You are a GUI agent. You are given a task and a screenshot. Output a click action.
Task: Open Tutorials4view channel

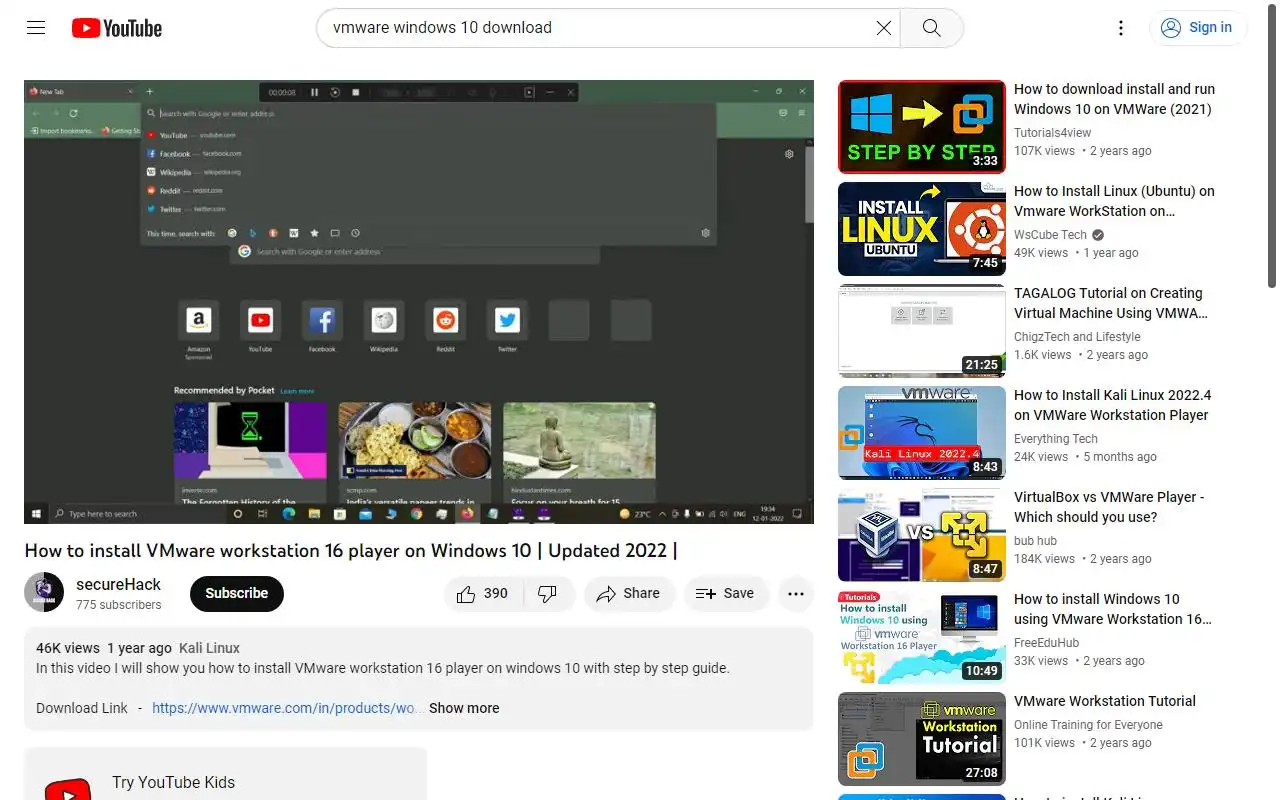point(1052,133)
